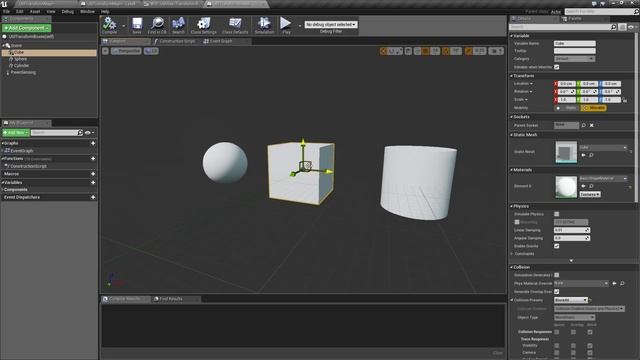The height and width of the screenshot is (360, 640).
Task: Start Simulation from the toolbar
Action: pyautogui.click(x=264, y=25)
